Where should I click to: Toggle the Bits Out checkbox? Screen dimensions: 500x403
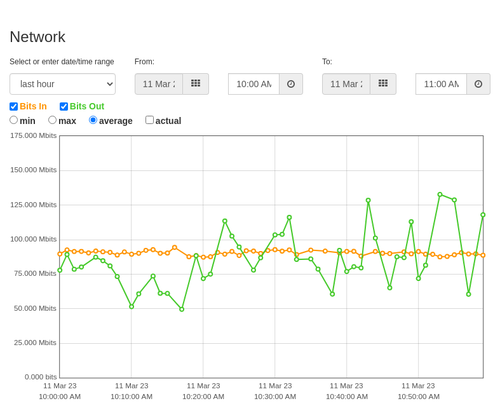64,106
